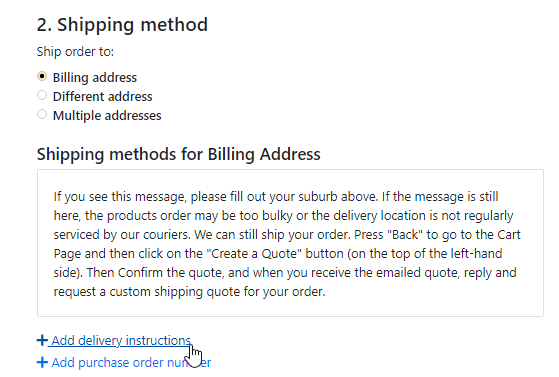Click the quoted "Back" word in the message
559x377 pixels.
[405, 235]
